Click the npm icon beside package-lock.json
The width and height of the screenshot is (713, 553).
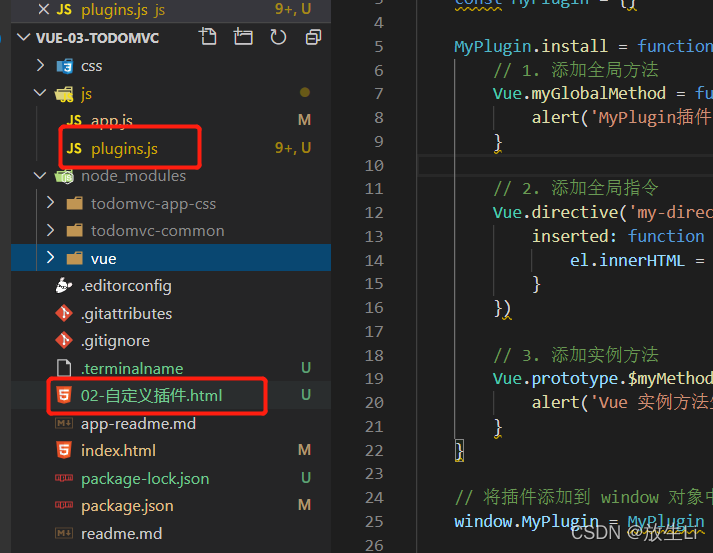click(64, 478)
